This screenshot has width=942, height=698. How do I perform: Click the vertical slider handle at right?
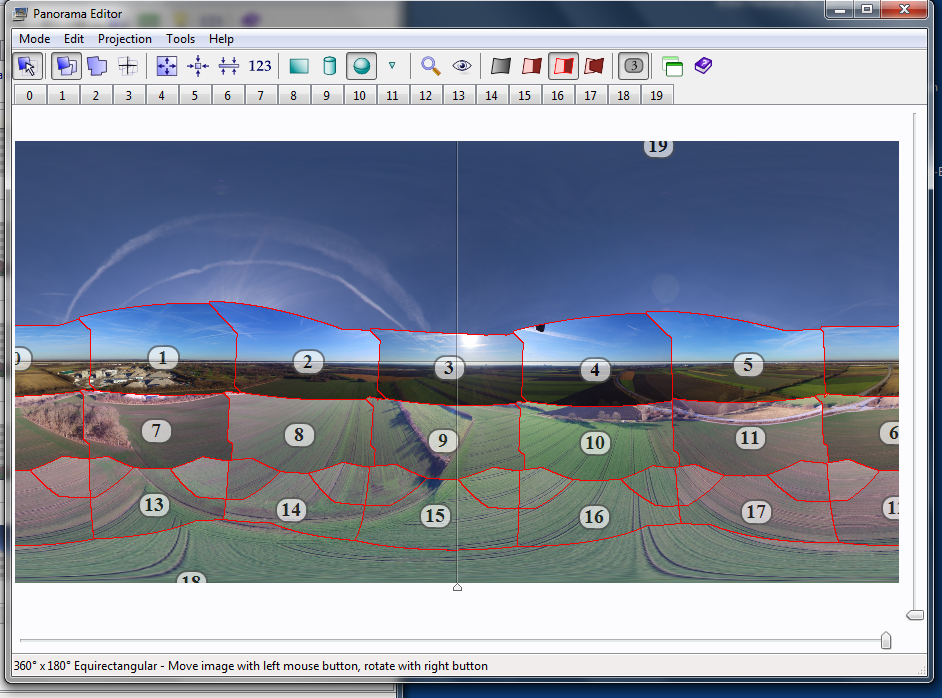point(914,614)
